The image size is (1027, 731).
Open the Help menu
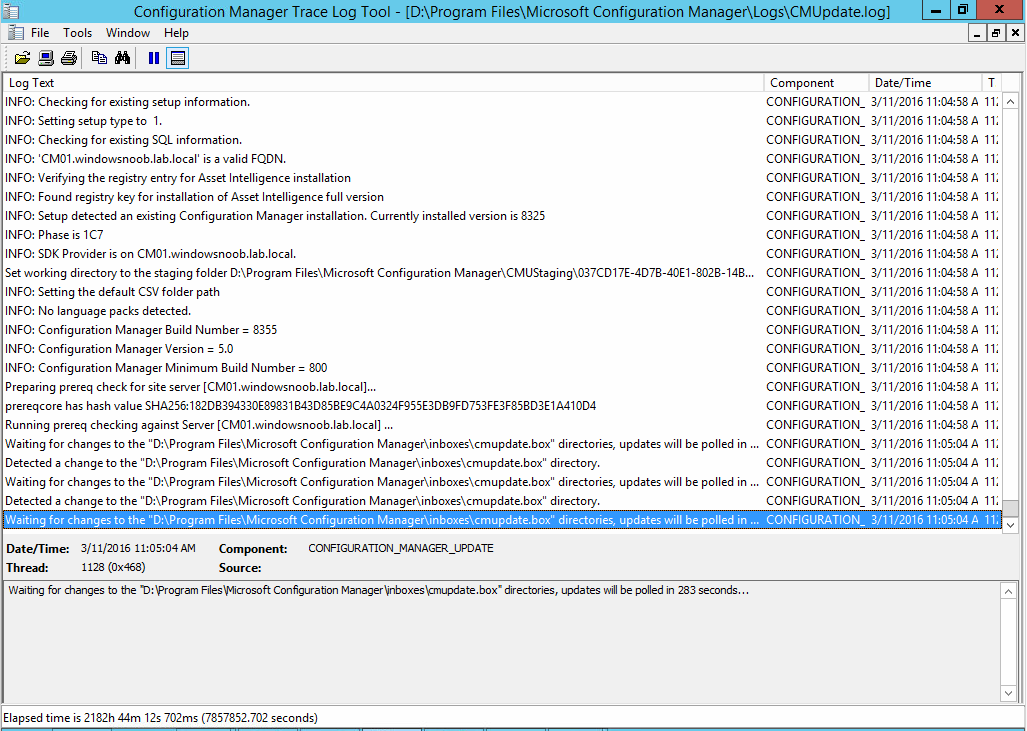176,33
